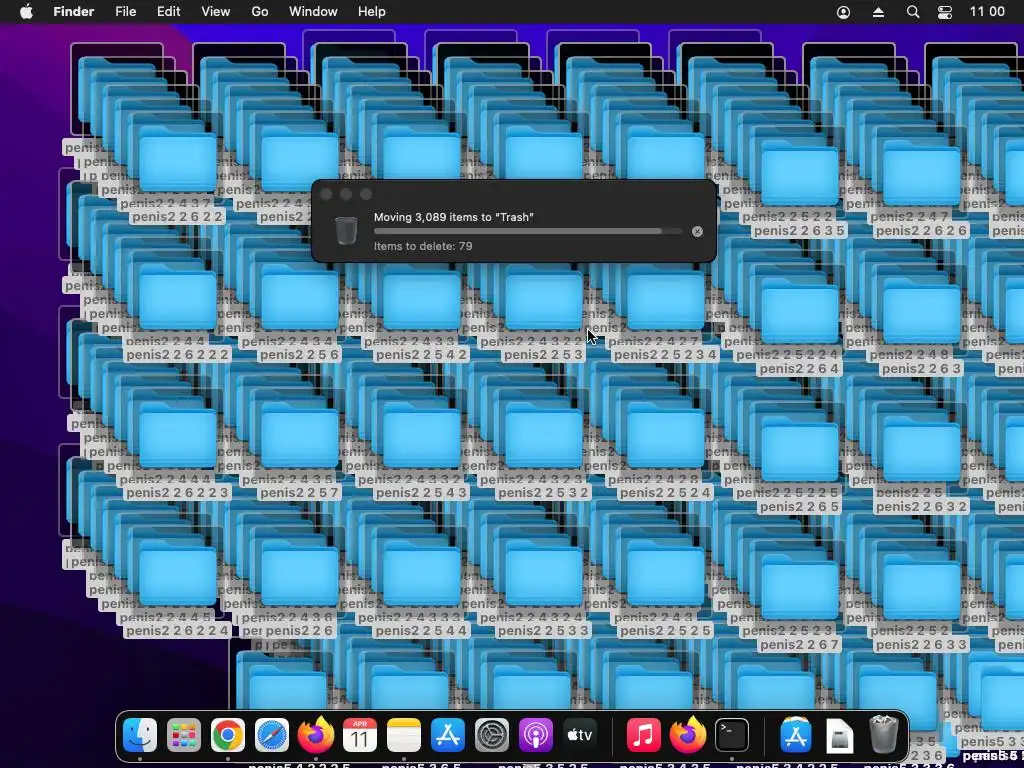Viewport: 1024px width, 768px height.
Task: Open Spotlight search in menu bar
Action: (913, 12)
